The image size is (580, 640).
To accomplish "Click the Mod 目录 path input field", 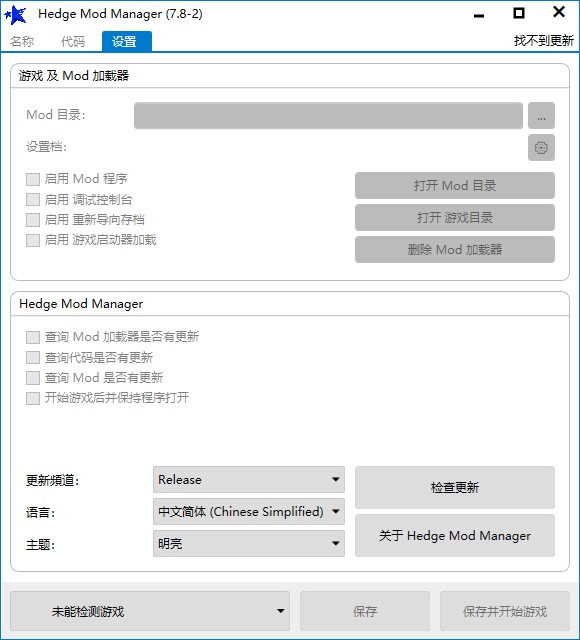I will [x=328, y=116].
